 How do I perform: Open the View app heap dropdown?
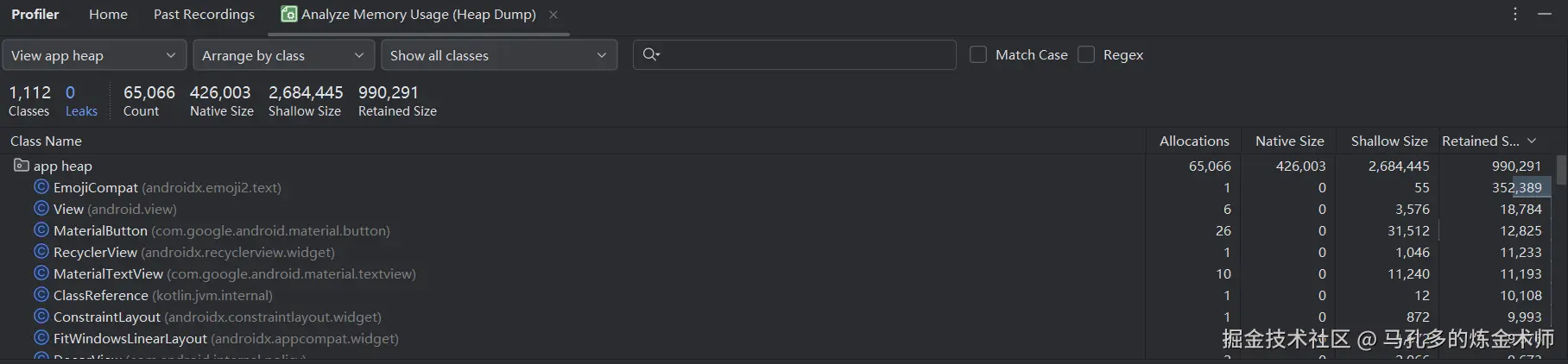click(93, 55)
